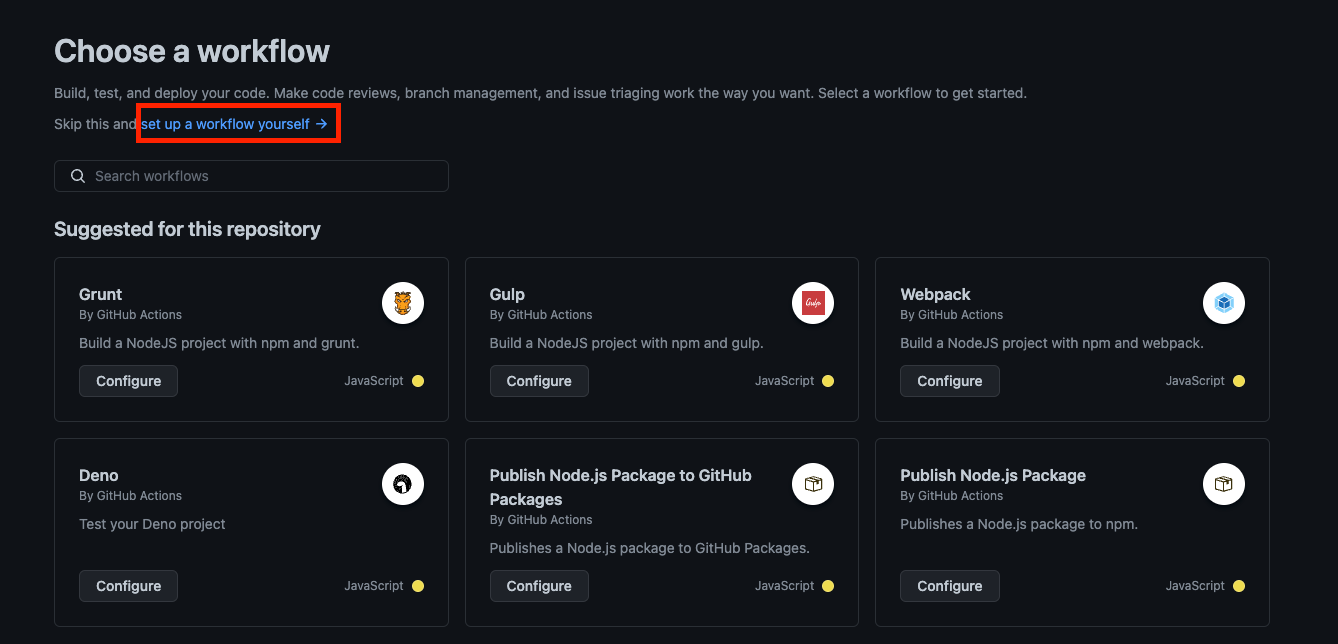Open the 'set up a workflow yourself' link
The height and width of the screenshot is (644, 1338).
[235, 124]
